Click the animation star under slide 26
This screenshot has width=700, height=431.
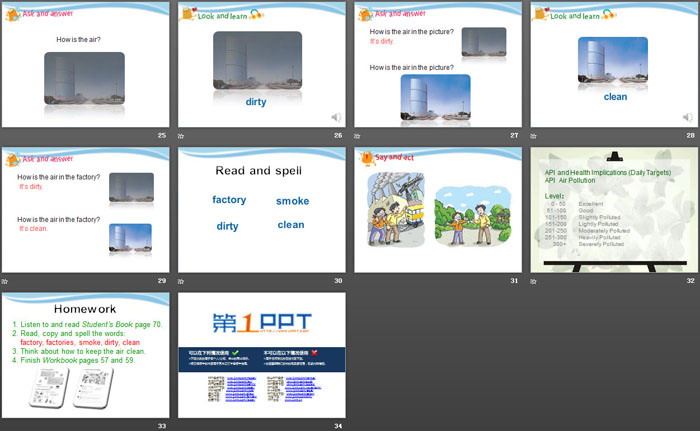pyautogui.click(x=181, y=135)
